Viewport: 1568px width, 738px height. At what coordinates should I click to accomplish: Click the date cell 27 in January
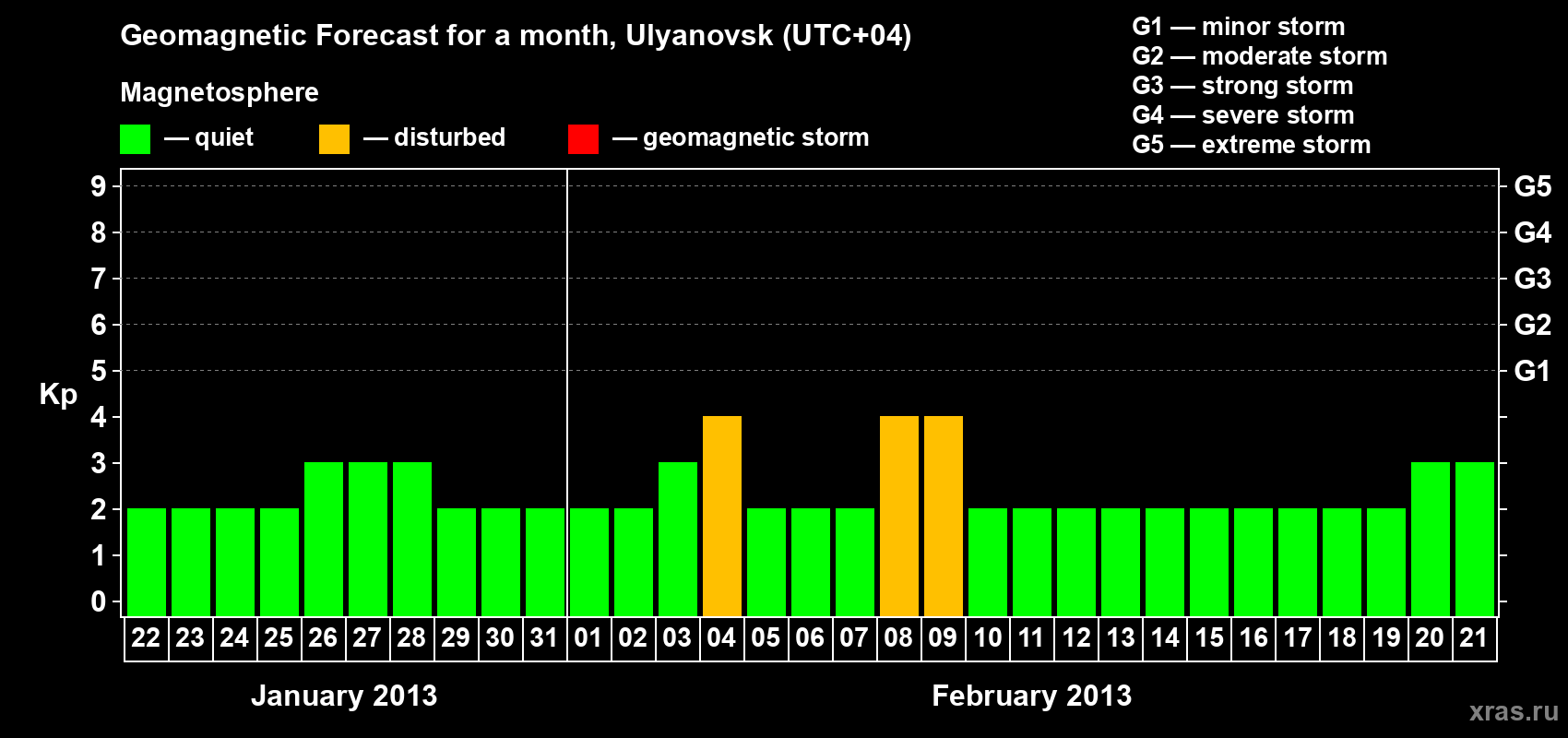368,638
